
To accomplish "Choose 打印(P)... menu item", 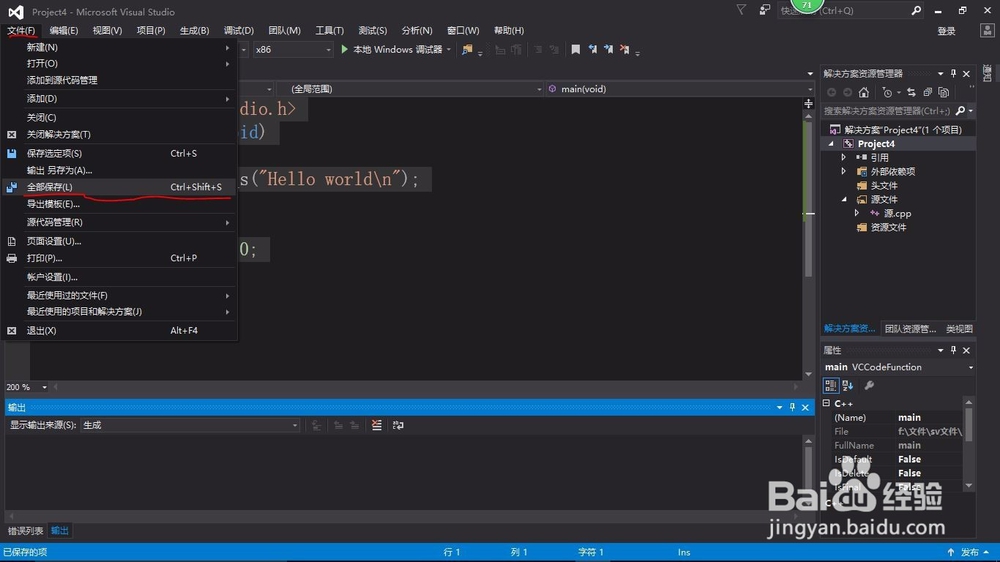I will point(119,258).
